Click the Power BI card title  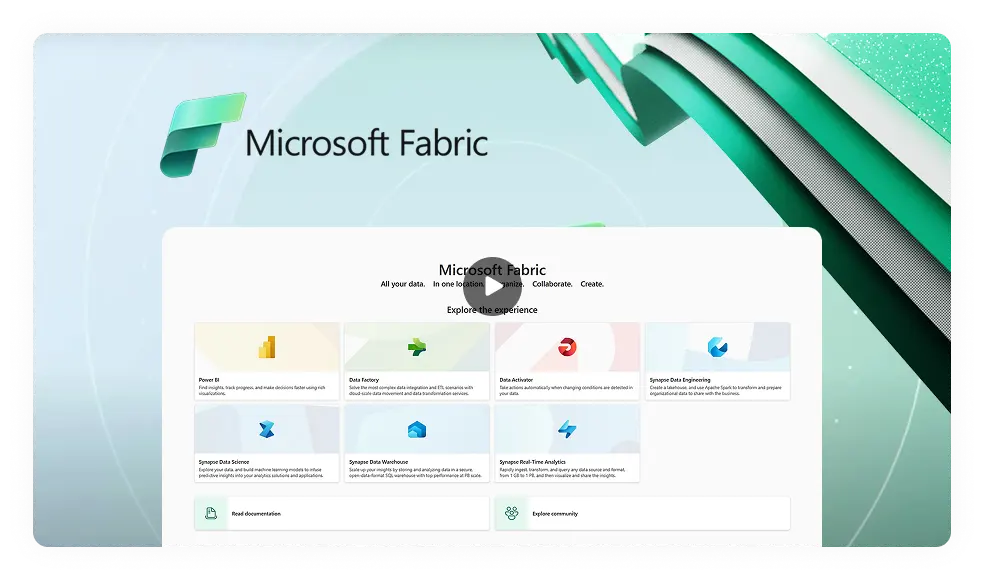tap(209, 380)
